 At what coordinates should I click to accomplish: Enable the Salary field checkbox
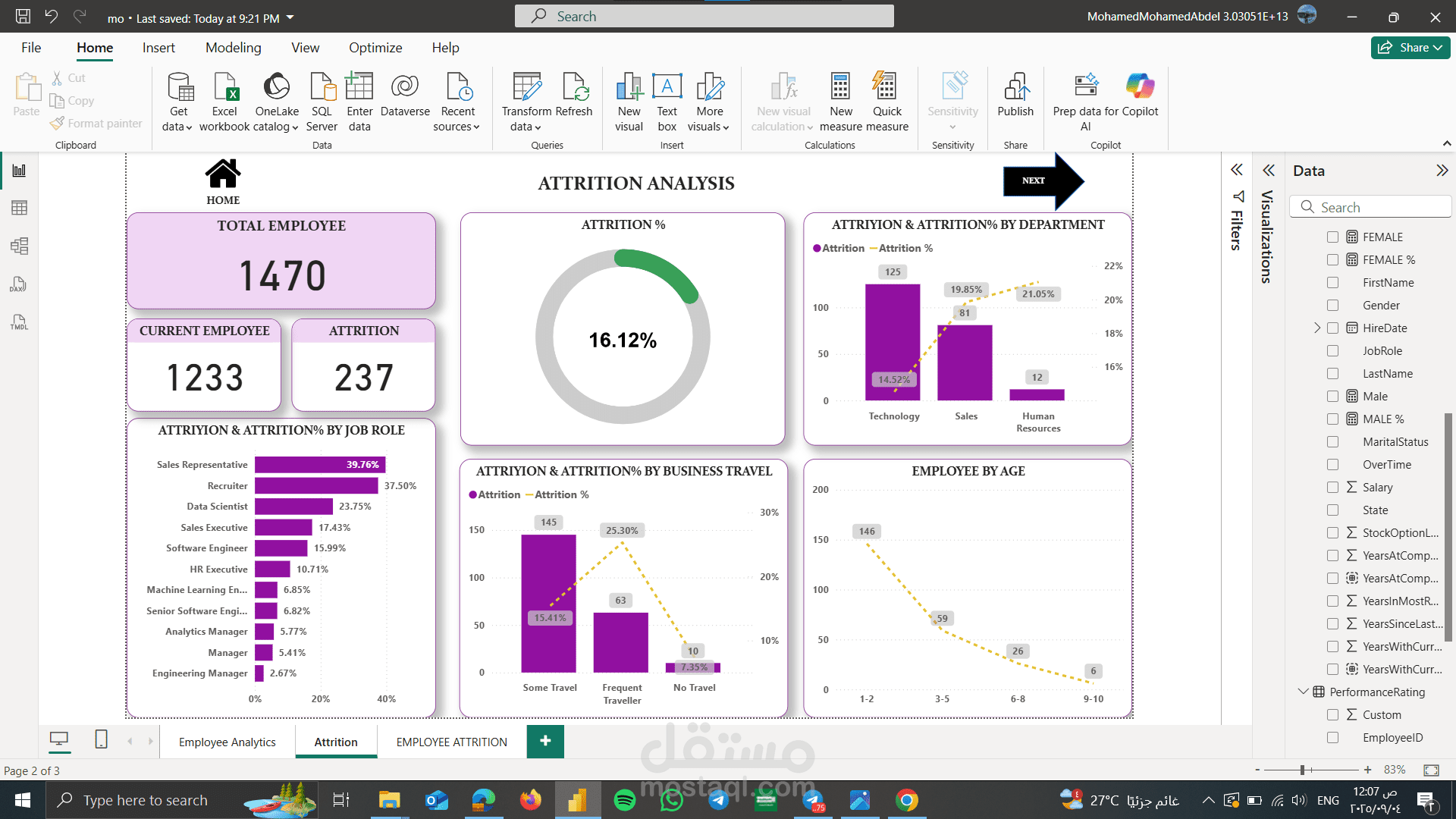click(1332, 488)
